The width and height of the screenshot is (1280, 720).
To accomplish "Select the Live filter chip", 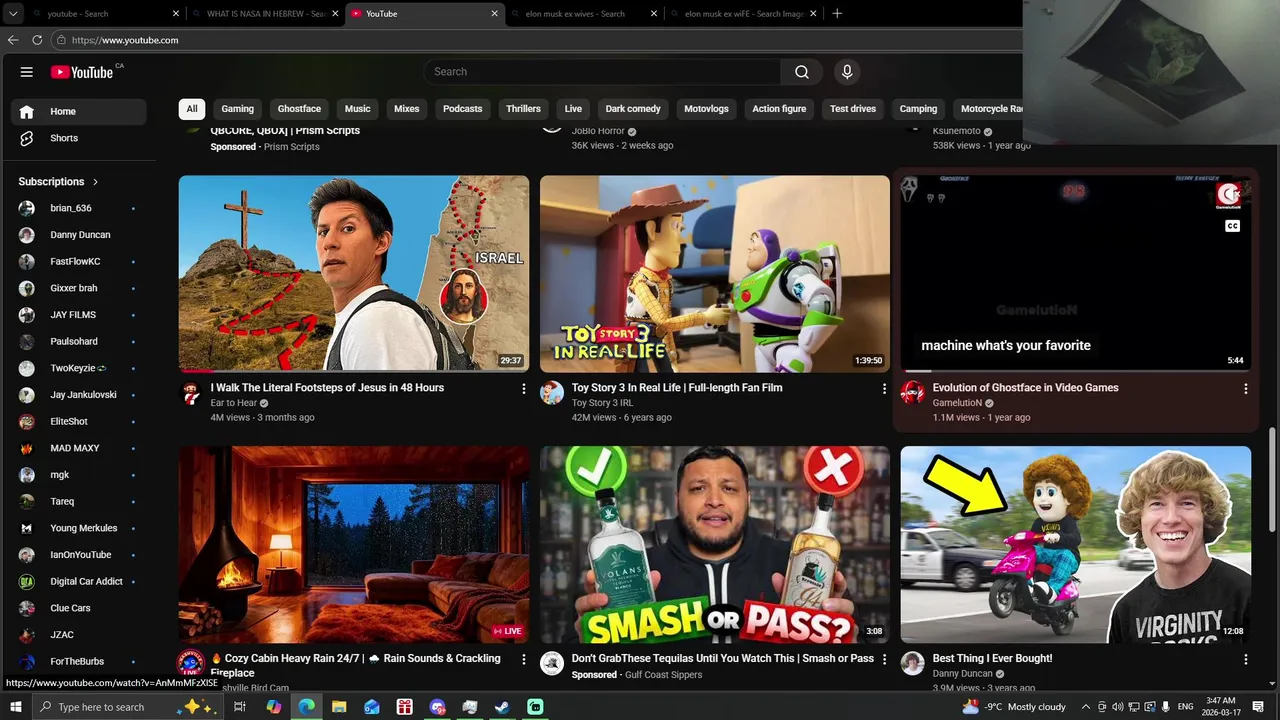I will (573, 109).
